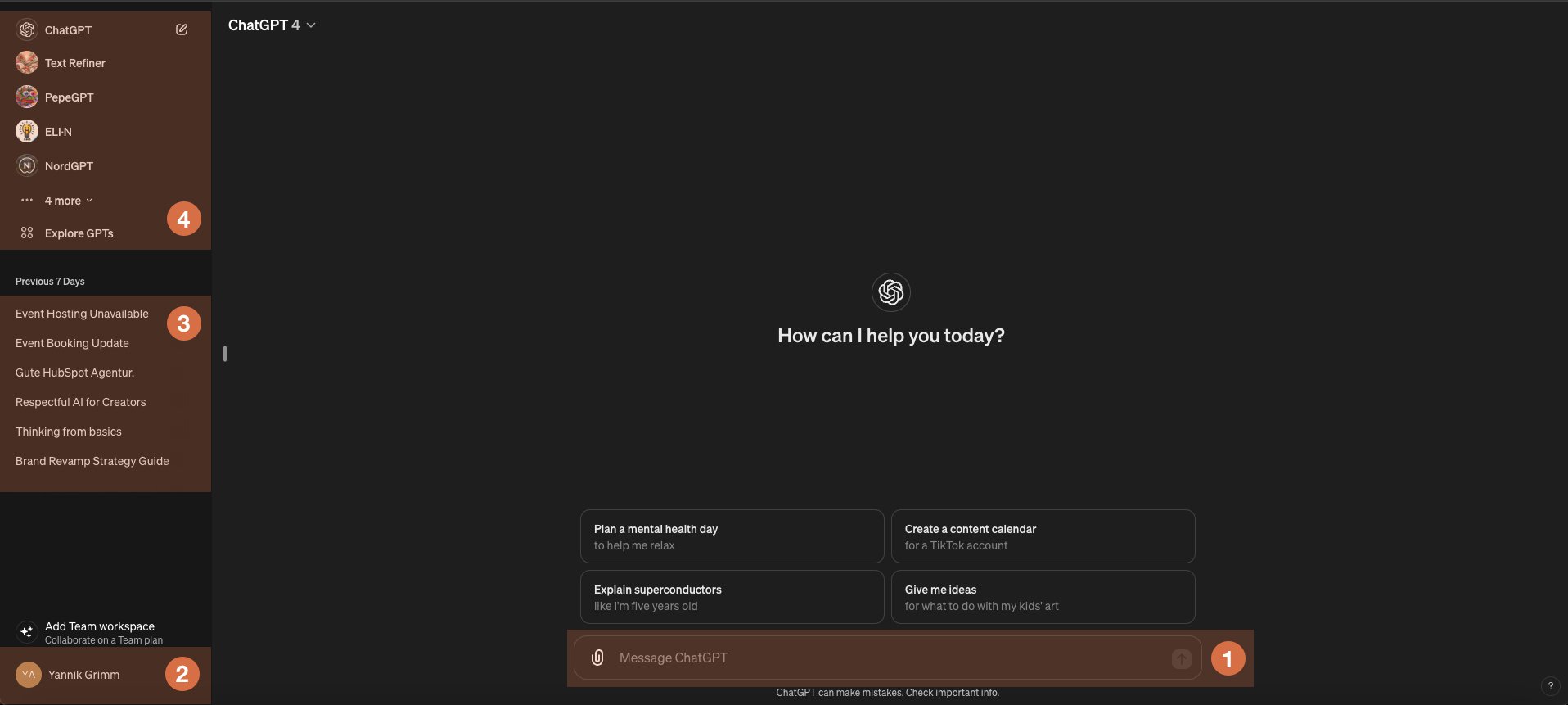Click the help question mark icon
1568x705 pixels.
(x=1550, y=686)
